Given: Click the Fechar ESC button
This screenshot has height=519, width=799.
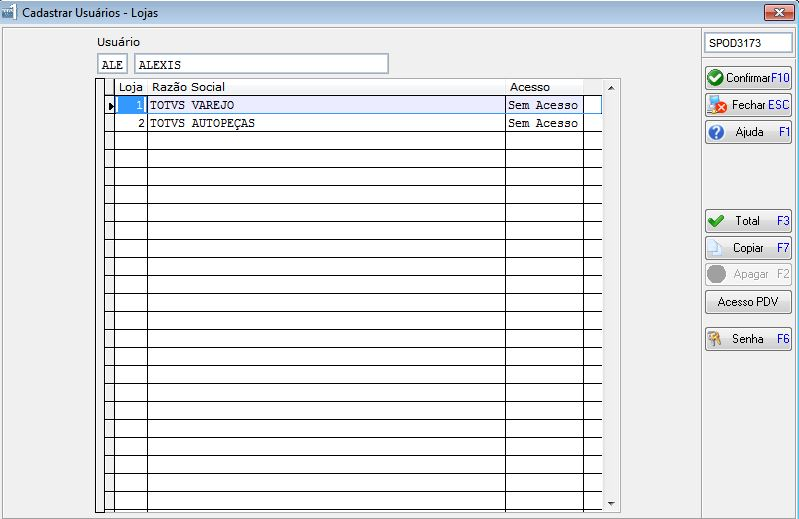Looking at the screenshot, I should tap(748, 105).
